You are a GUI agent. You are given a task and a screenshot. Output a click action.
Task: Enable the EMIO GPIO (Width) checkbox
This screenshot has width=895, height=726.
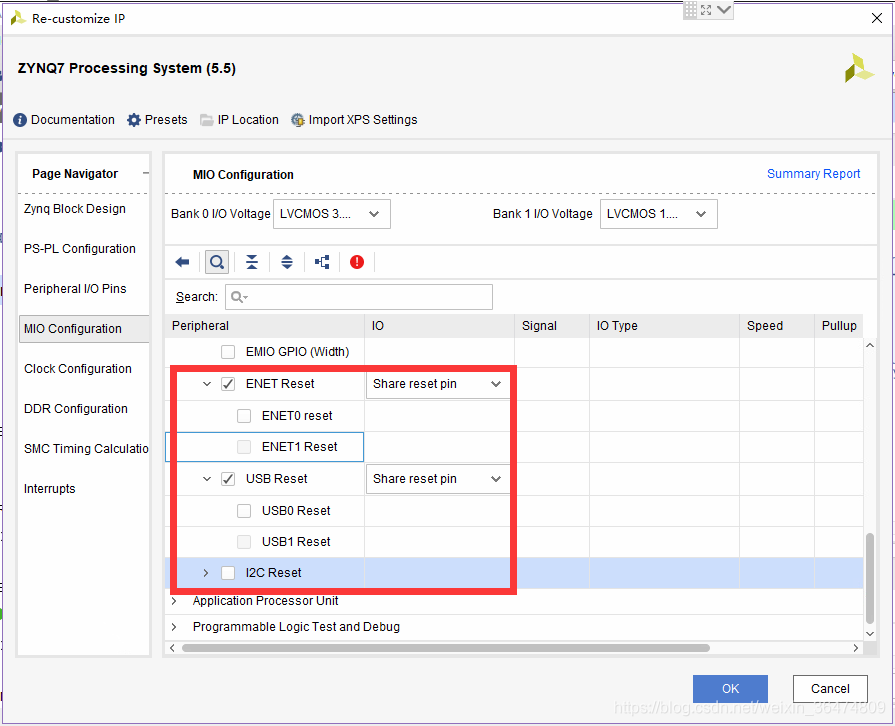tap(228, 352)
